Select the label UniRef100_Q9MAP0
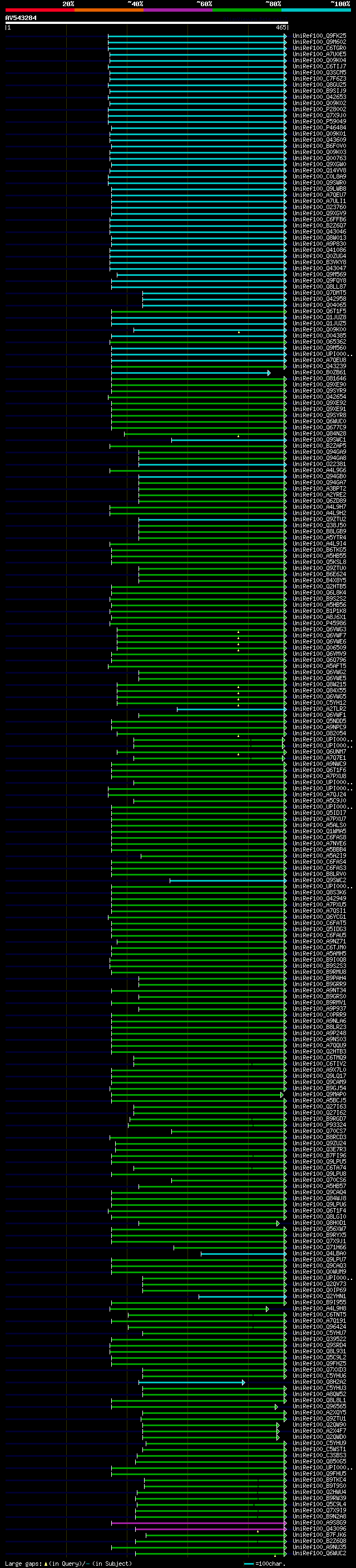 click(x=319, y=1095)
